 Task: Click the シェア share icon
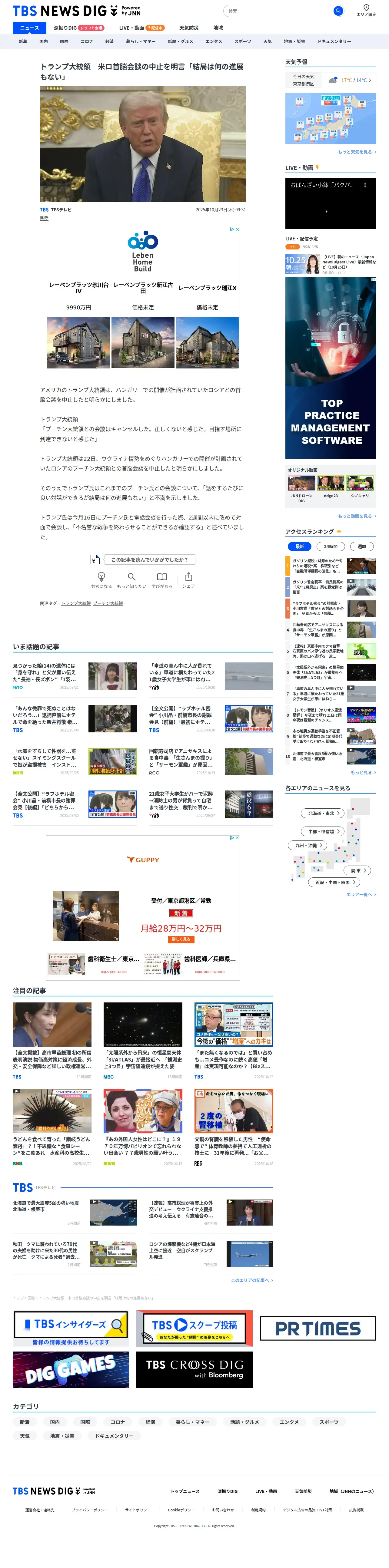pos(189,576)
